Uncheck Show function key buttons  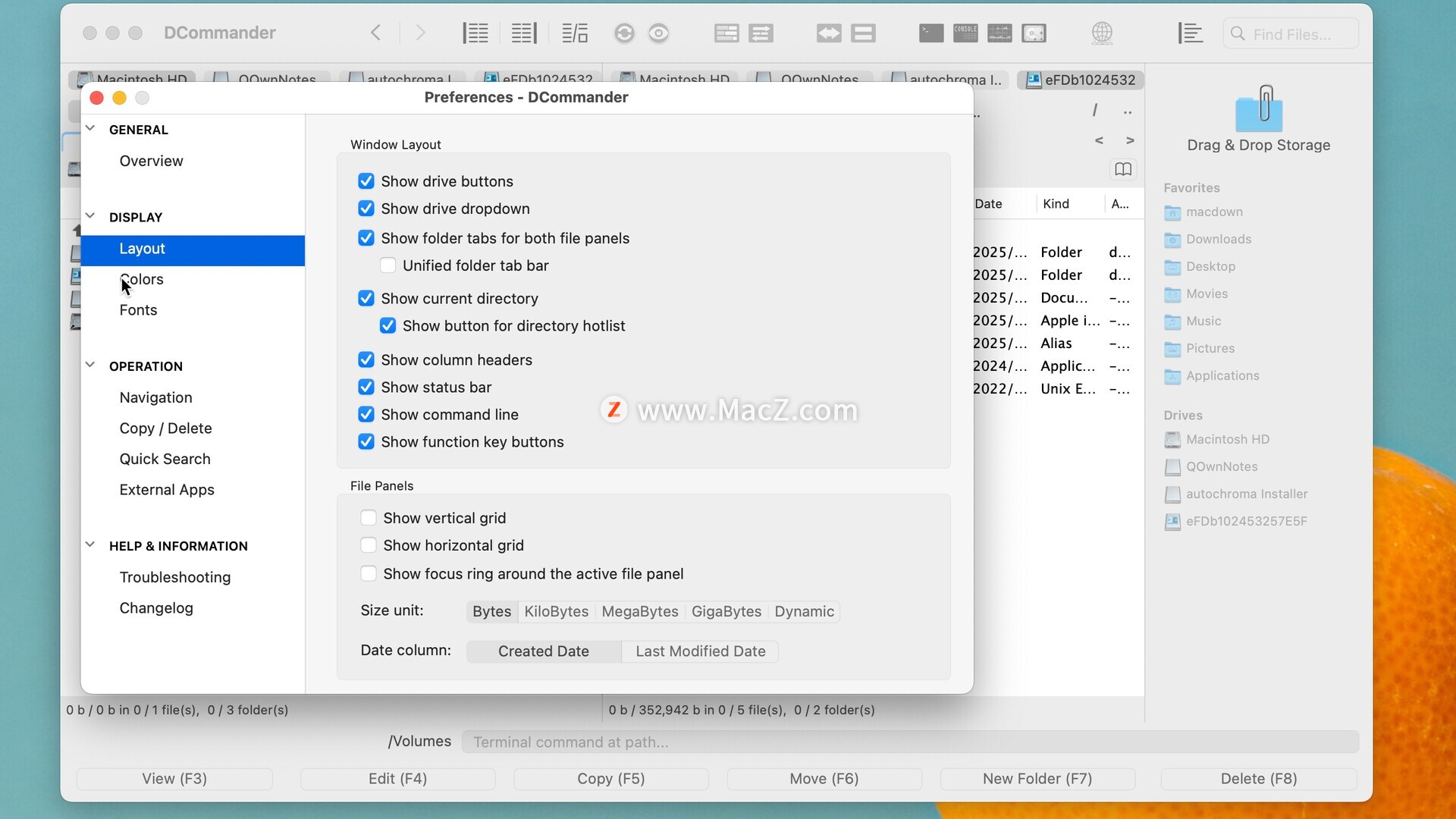click(366, 441)
